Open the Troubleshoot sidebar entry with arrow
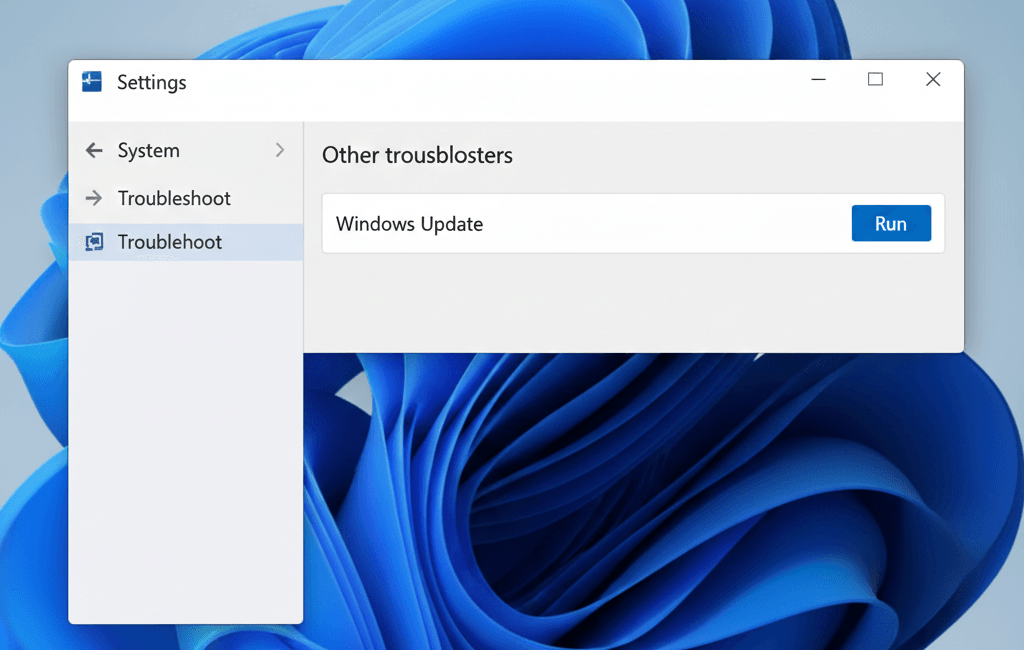The width and height of the screenshot is (1024, 650). pyautogui.click(x=174, y=198)
